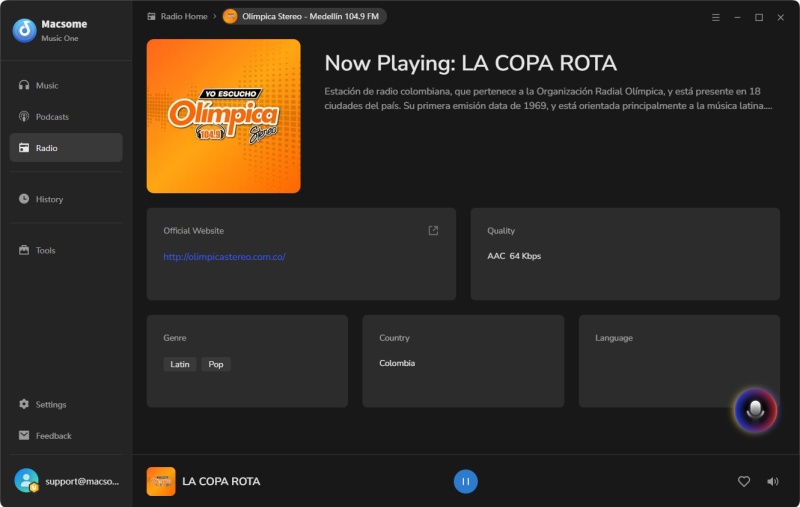
Task: Click the Feedback envelope icon
Action: coord(24,435)
